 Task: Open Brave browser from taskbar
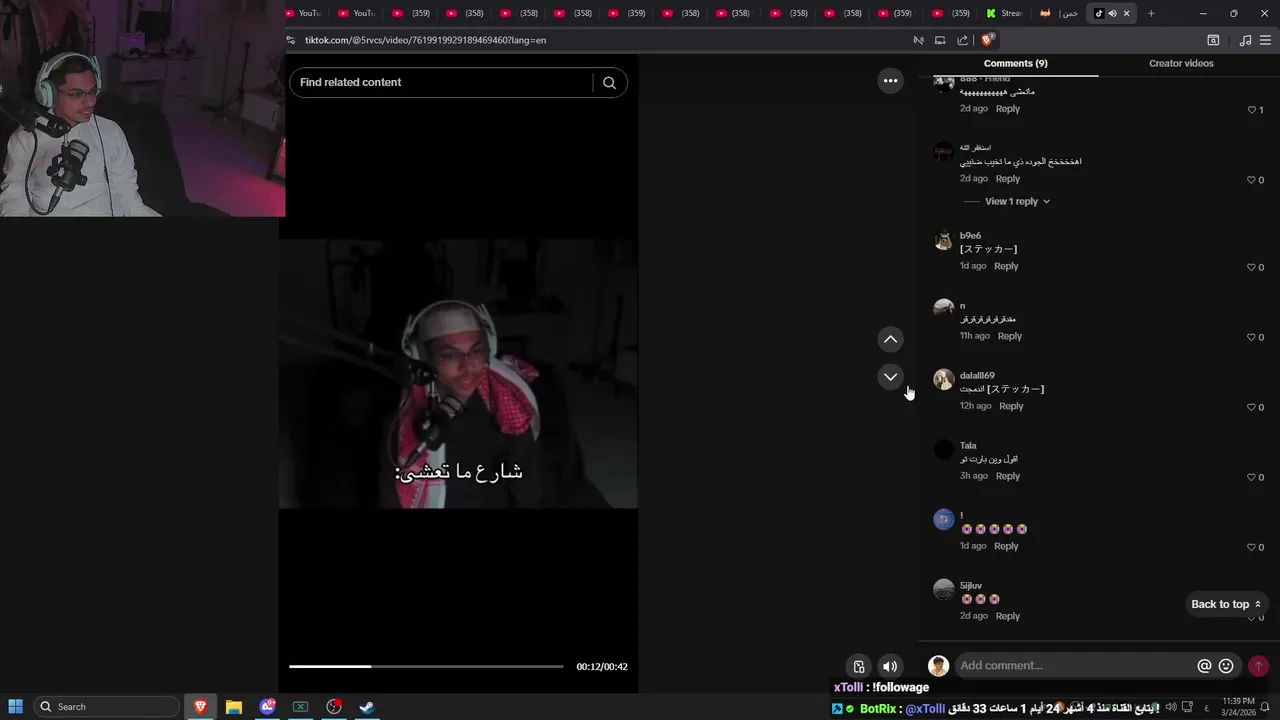[x=200, y=707]
